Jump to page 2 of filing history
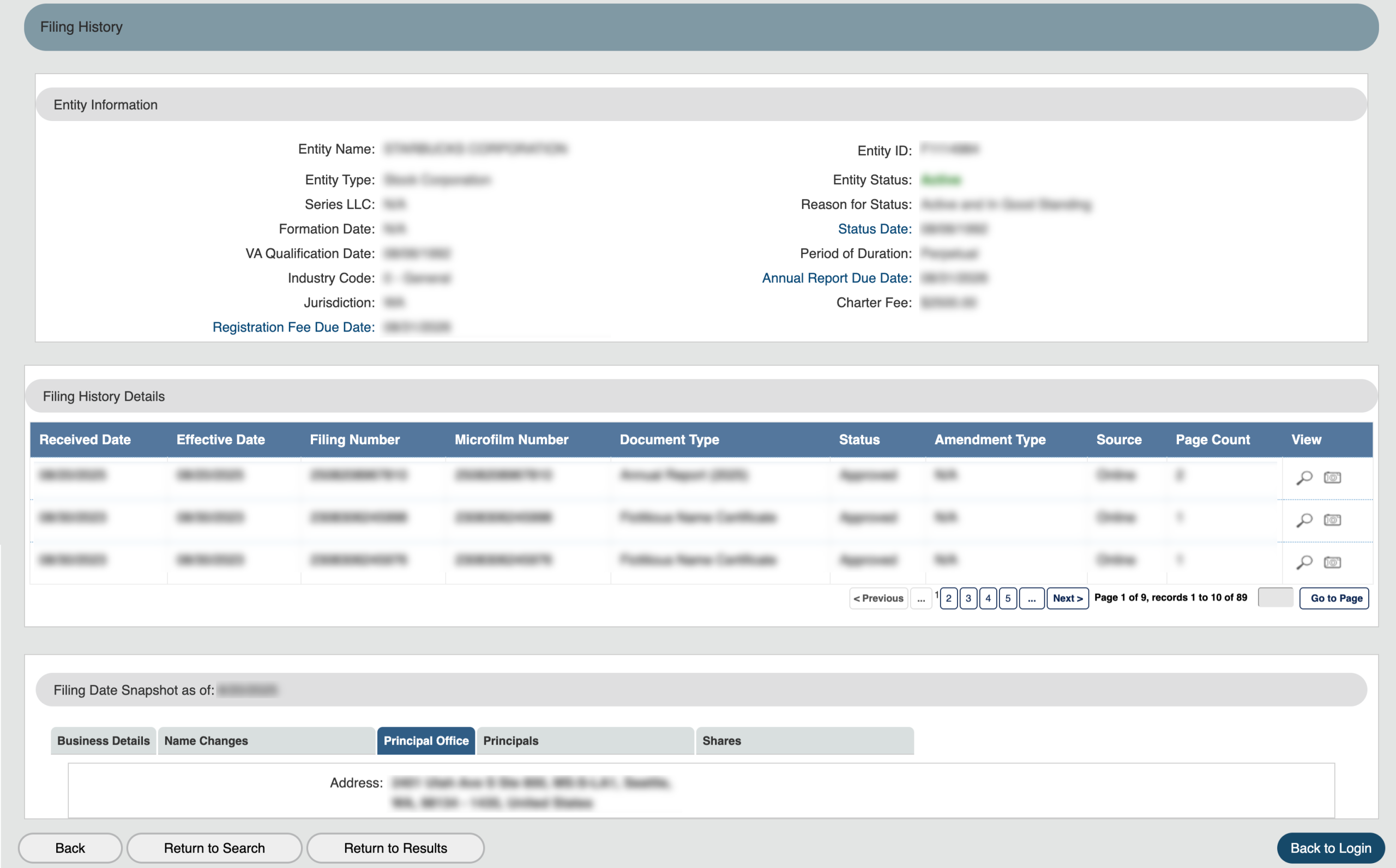The width and height of the screenshot is (1396, 868). 949,598
